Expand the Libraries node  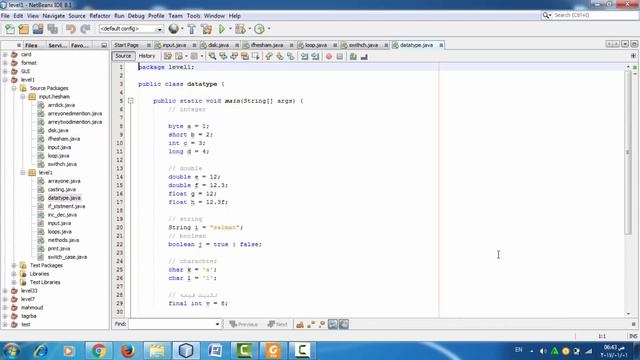(x=14, y=274)
